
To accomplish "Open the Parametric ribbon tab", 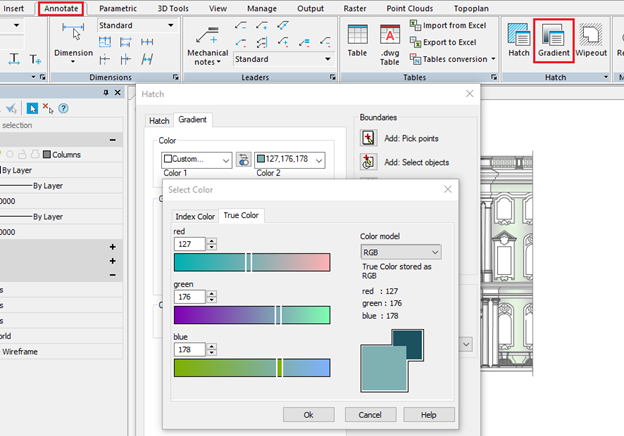I will point(118,8).
